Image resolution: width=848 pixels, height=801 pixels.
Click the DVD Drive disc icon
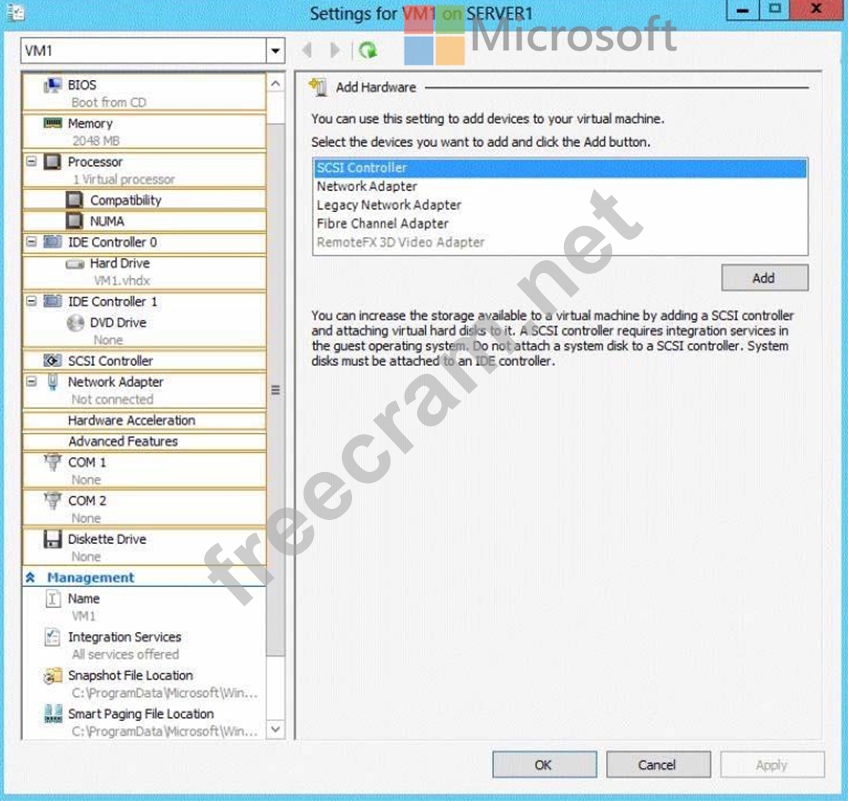[x=75, y=322]
